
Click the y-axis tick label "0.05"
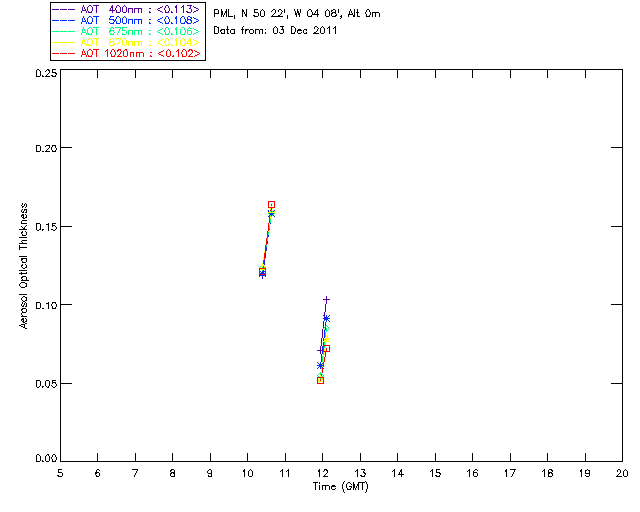pos(46,384)
